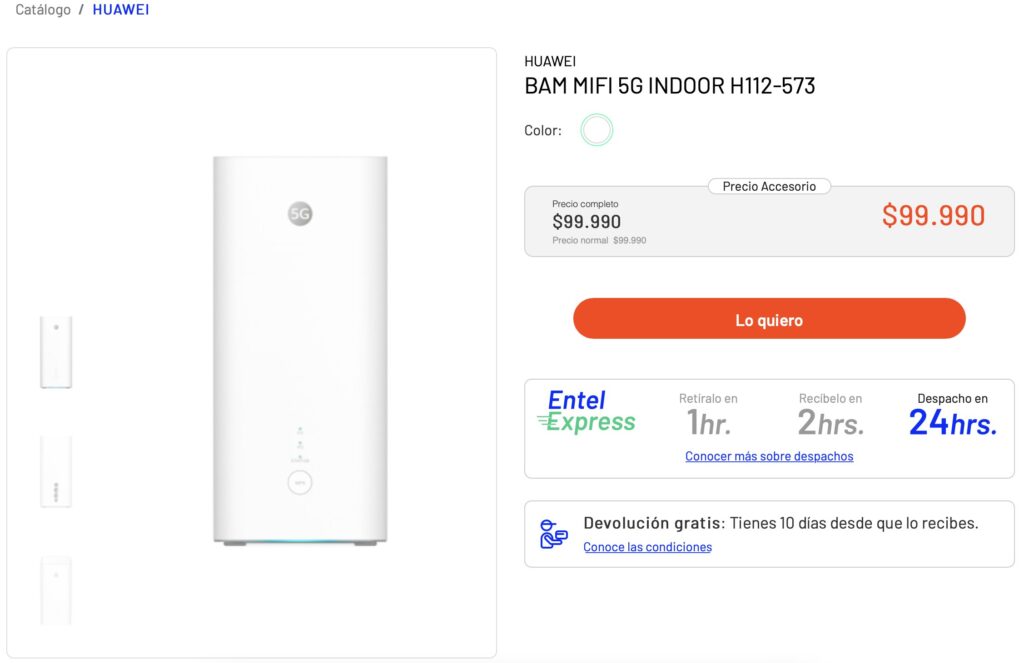Choose 'Recíbelo en 2hrs' option
This screenshot has height=663, width=1024.
click(x=830, y=413)
